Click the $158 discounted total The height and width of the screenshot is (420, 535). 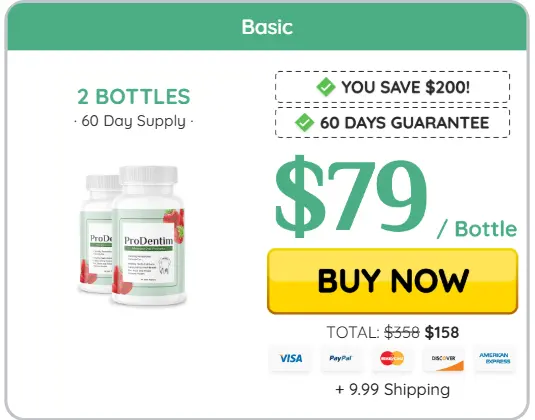pos(442,332)
